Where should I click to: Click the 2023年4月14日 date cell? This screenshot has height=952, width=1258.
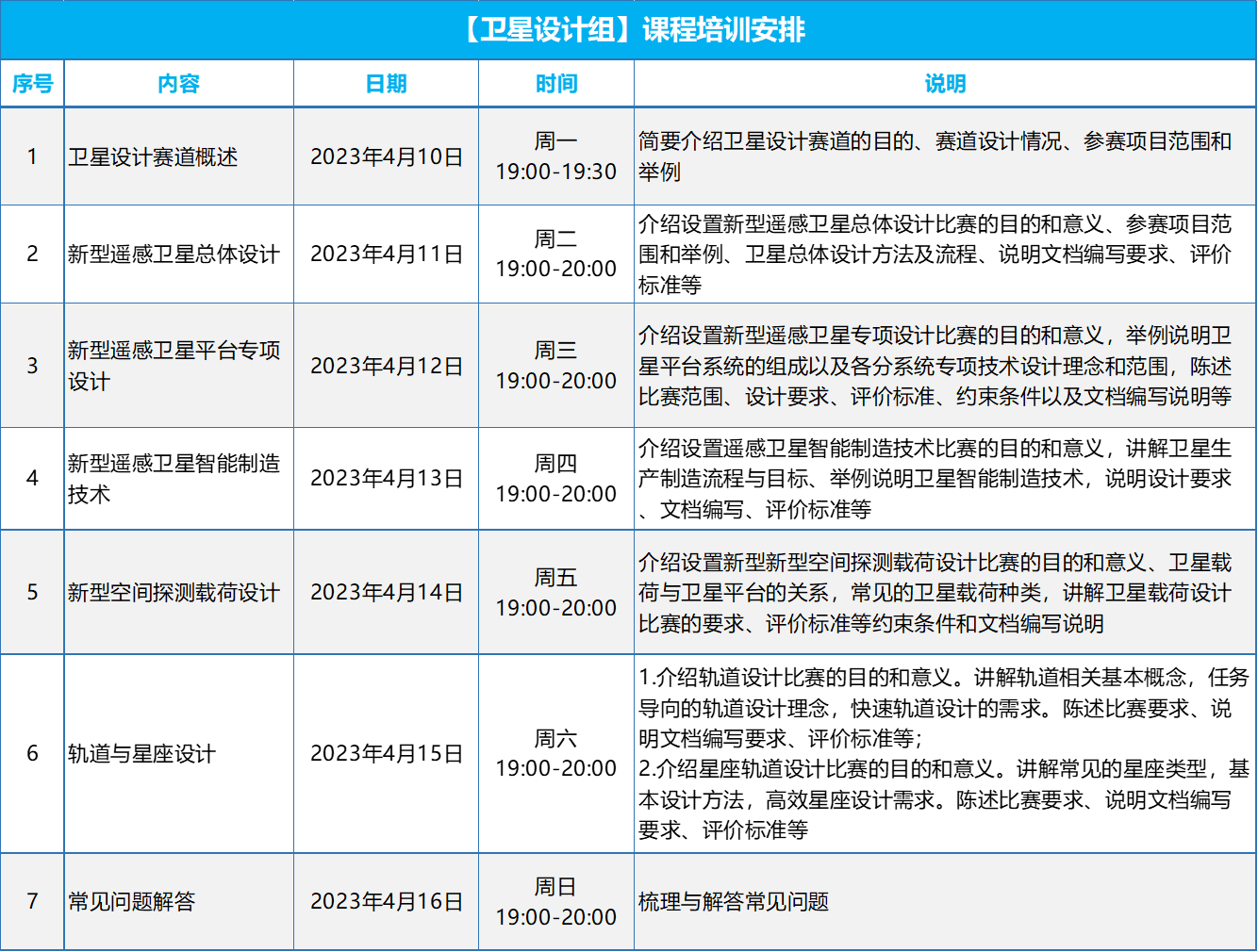pos(387,593)
